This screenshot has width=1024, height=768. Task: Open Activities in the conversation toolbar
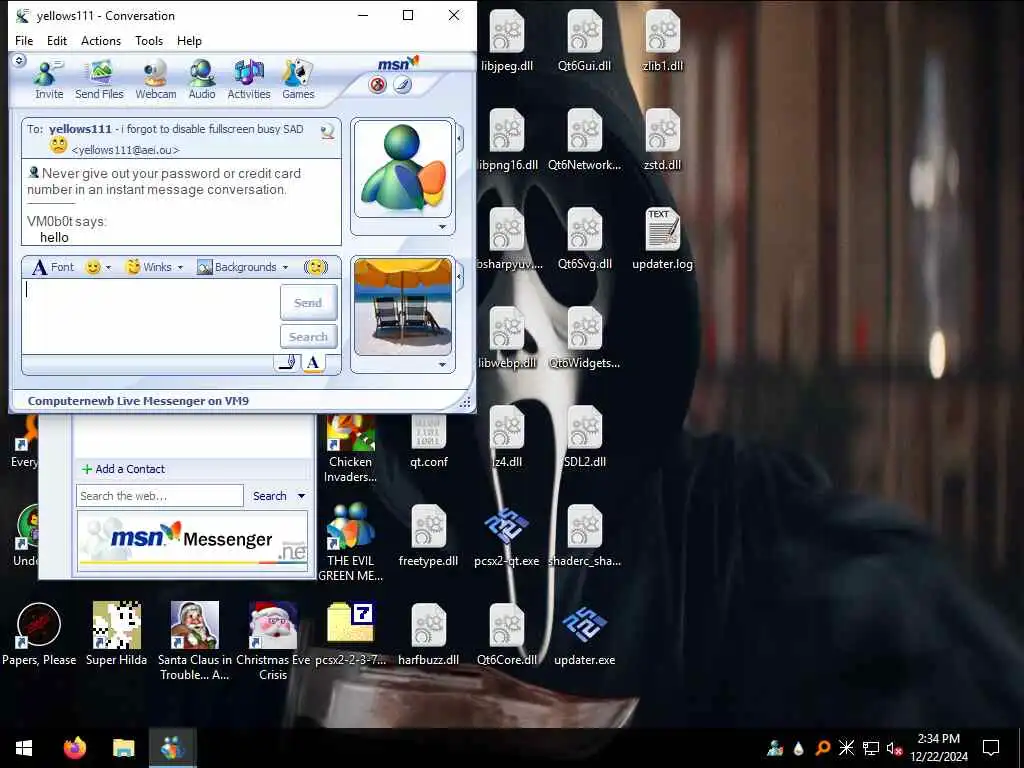click(x=249, y=80)
